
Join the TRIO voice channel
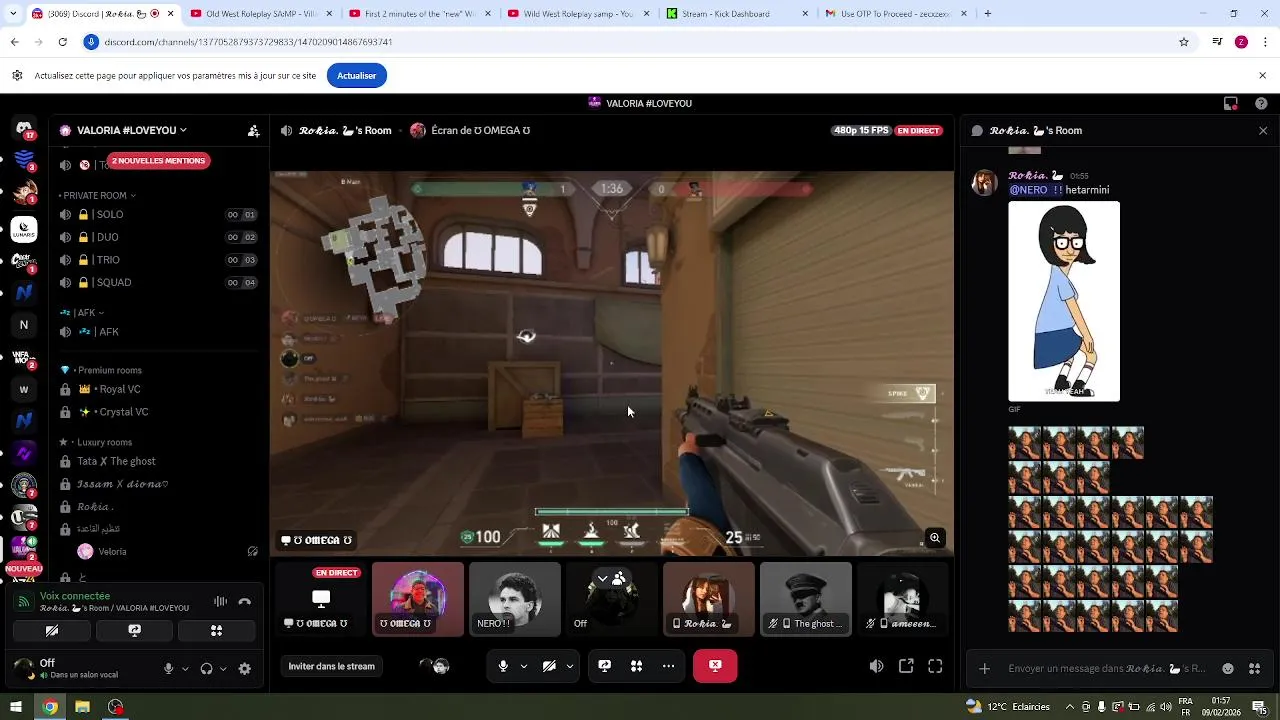coord(157,260)
